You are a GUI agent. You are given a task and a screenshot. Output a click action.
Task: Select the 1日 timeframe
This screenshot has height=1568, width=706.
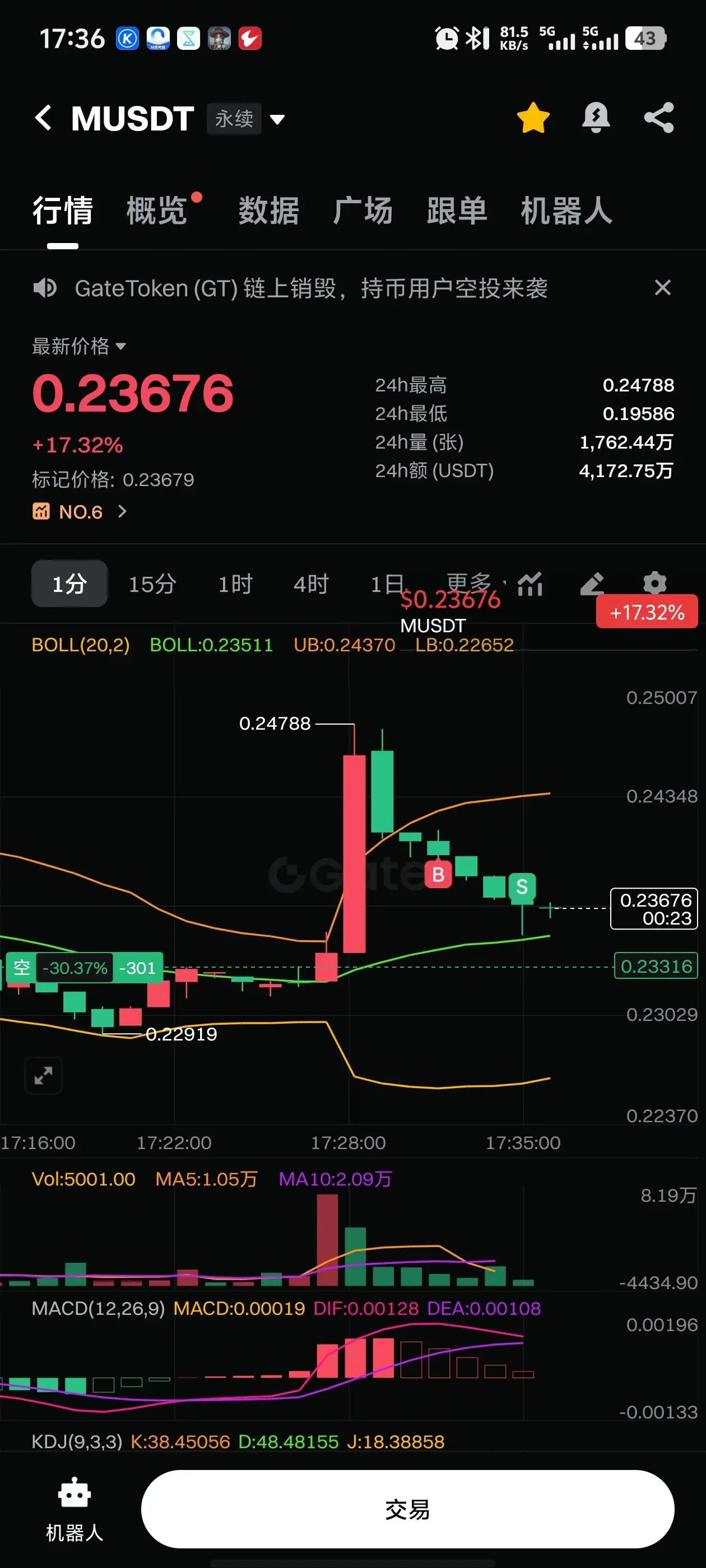pyautogui.click(x=387, y=584)
